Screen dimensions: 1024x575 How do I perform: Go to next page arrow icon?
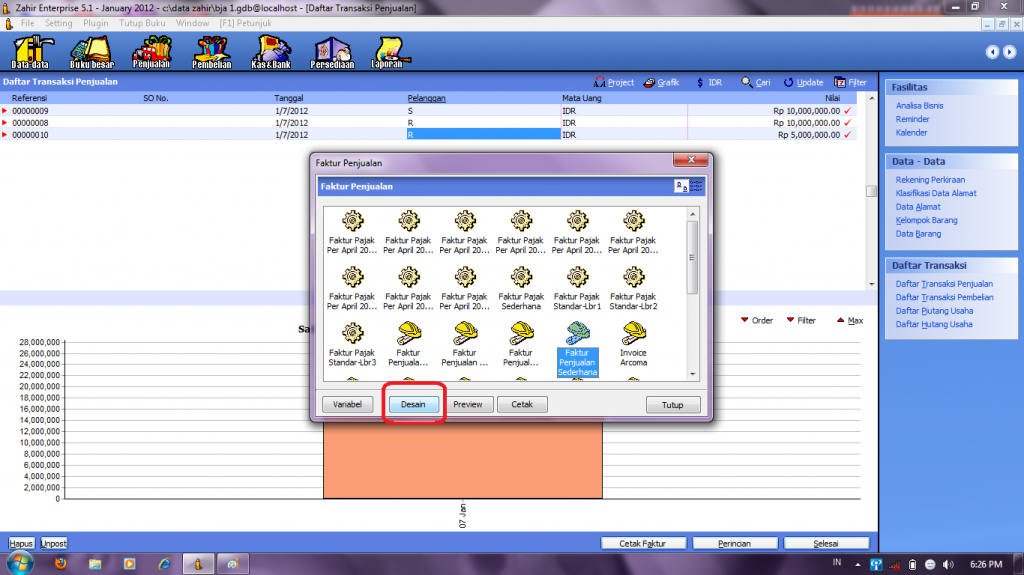pyautogui.click(x=1010, y=52)
